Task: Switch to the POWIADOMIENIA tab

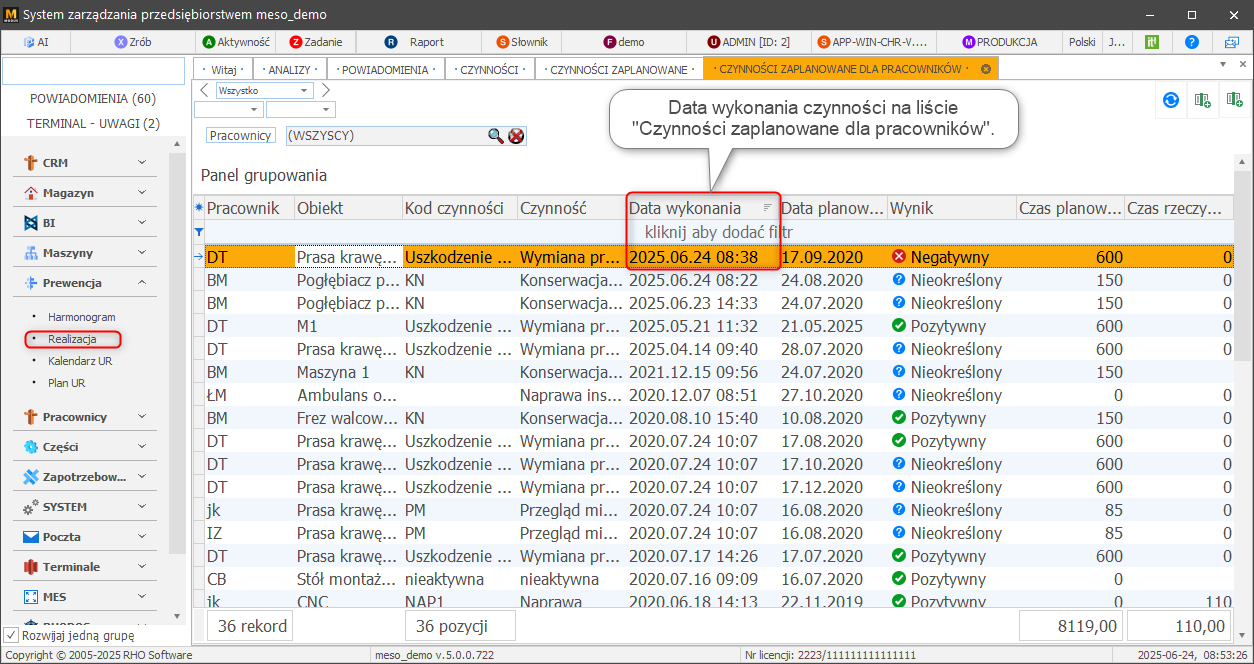Action: point(385,69)
